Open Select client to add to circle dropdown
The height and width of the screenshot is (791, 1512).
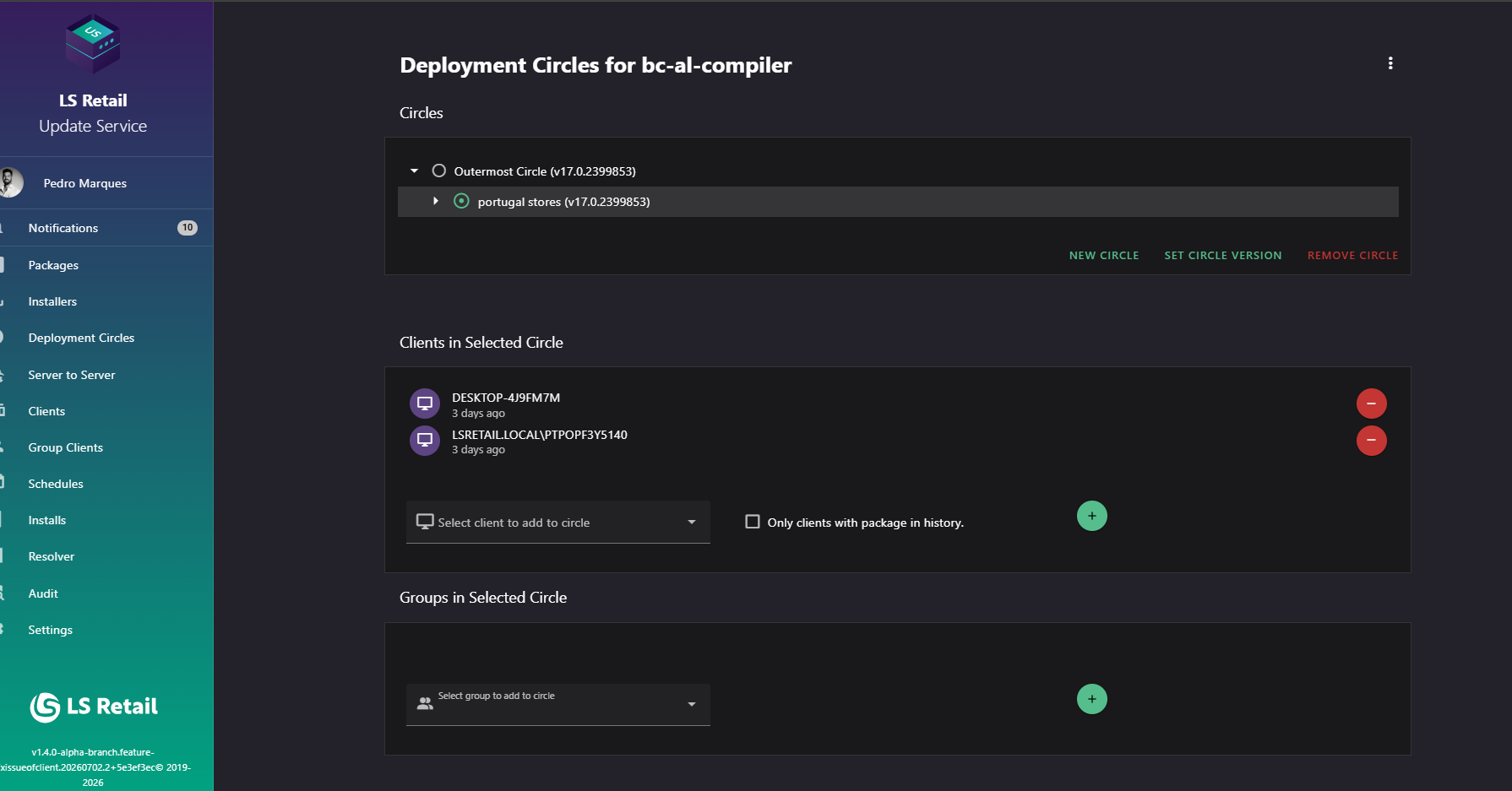click(558, 523)
